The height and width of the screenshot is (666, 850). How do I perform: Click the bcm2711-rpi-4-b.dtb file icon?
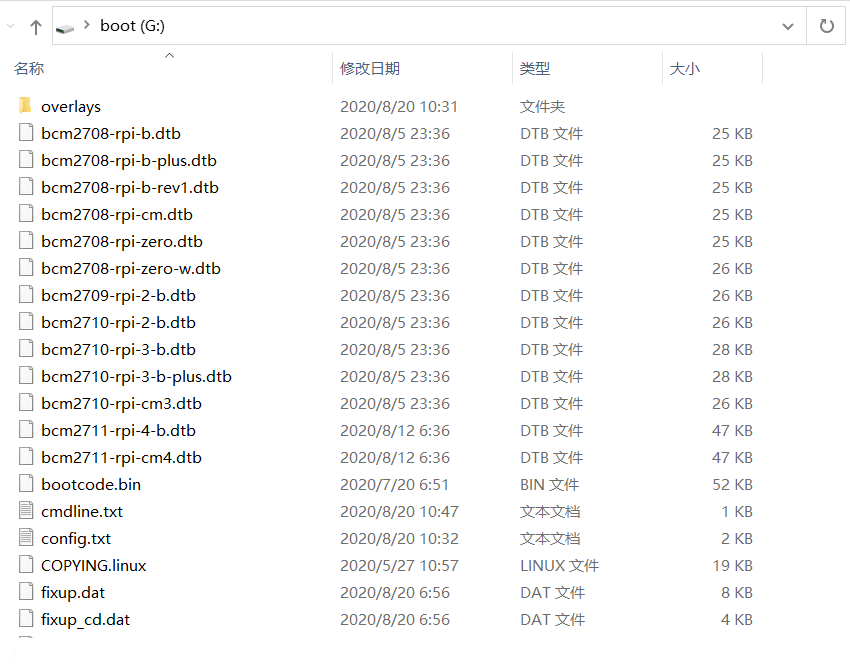(26, 430)
